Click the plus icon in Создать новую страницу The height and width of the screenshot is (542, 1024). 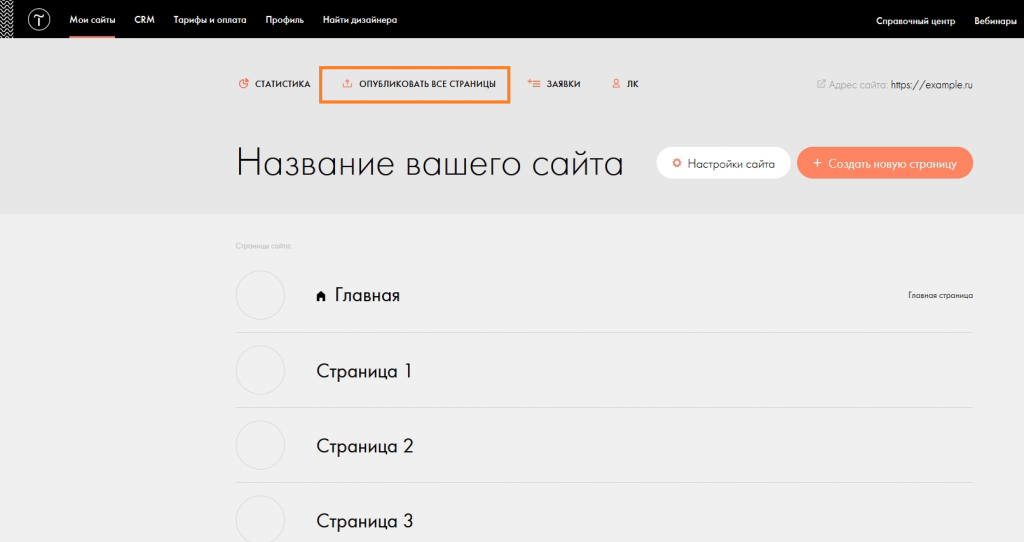tap(817, 163)
